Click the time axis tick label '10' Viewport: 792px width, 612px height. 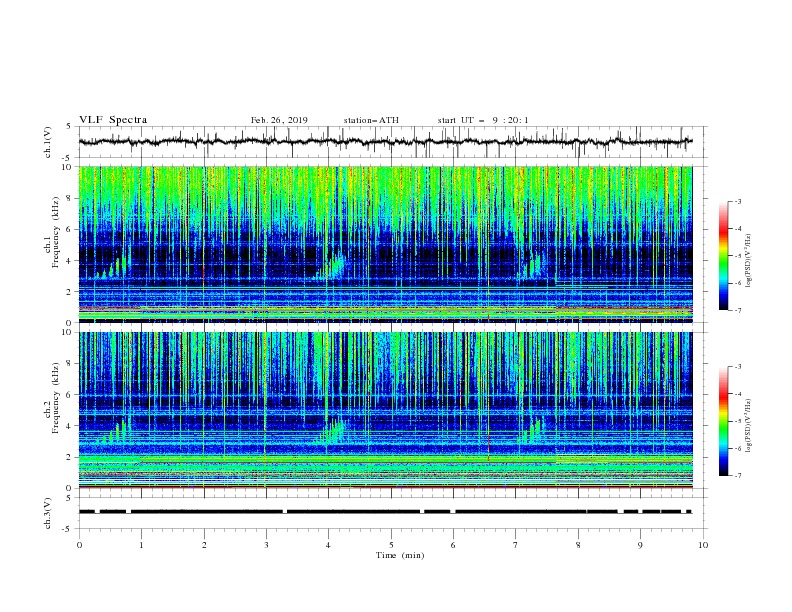click(x=703, y=545)
